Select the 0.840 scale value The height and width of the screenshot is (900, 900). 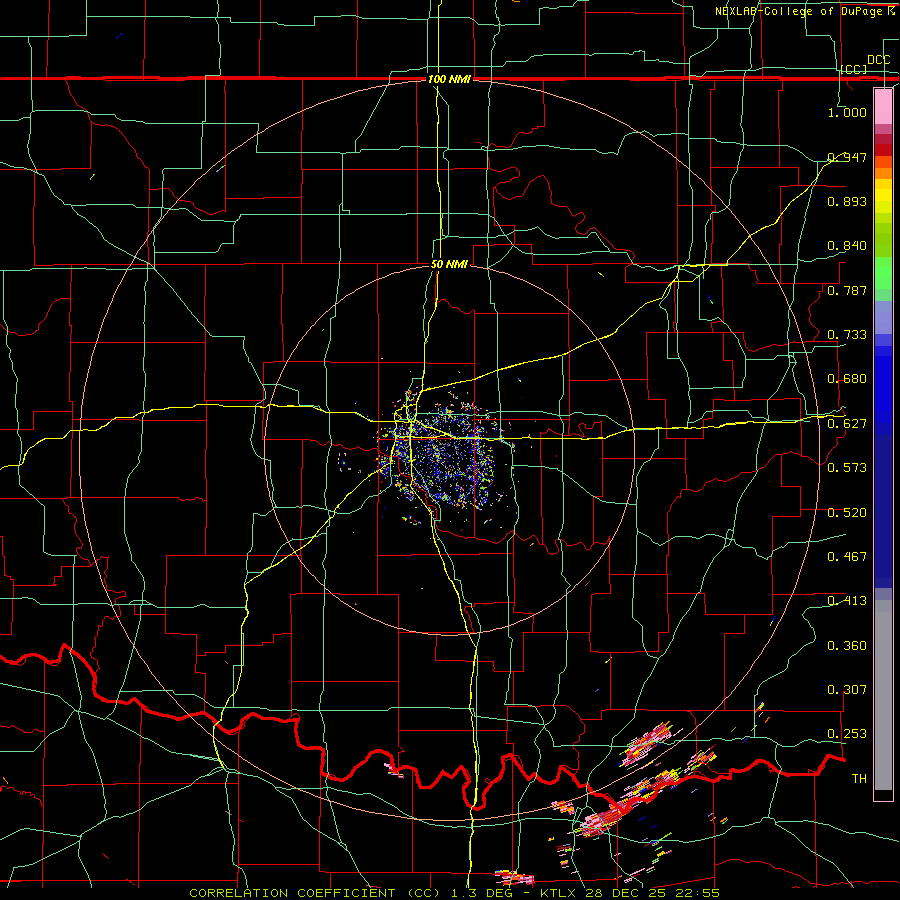[847, 246]
